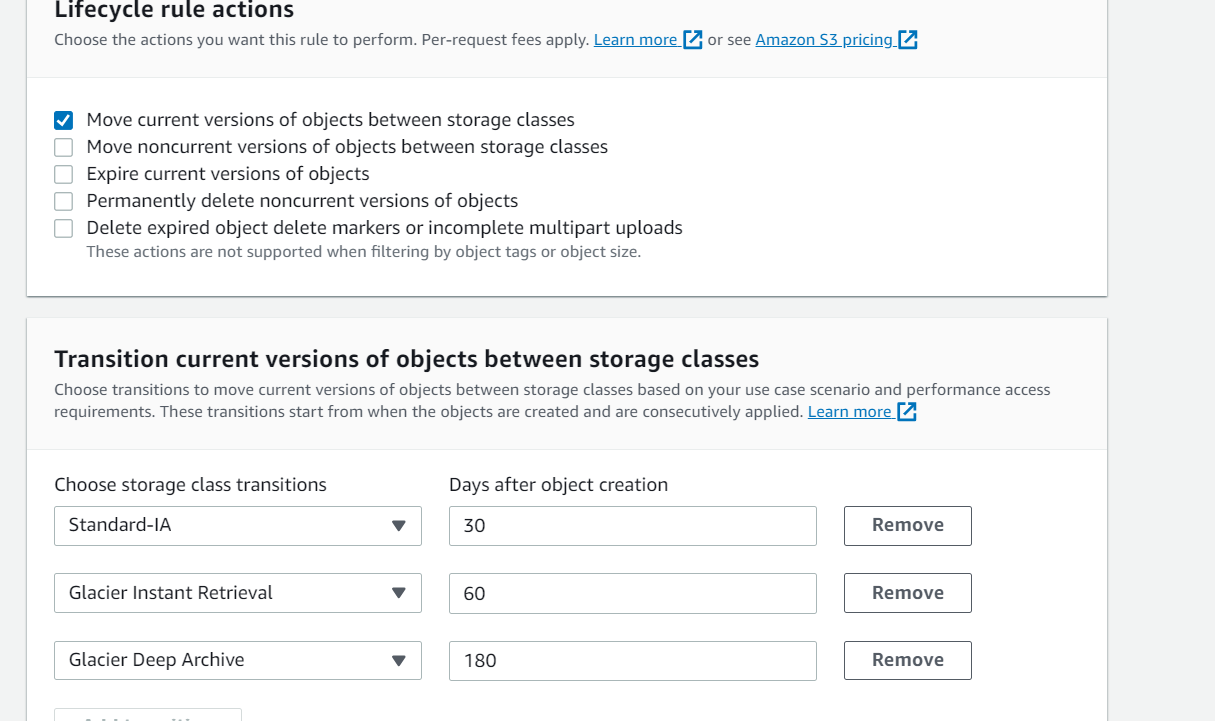Image resolution: width=1215 pixels, height=721 pixels.
Task: Click days field containing 60
Action: coord(633,593)
